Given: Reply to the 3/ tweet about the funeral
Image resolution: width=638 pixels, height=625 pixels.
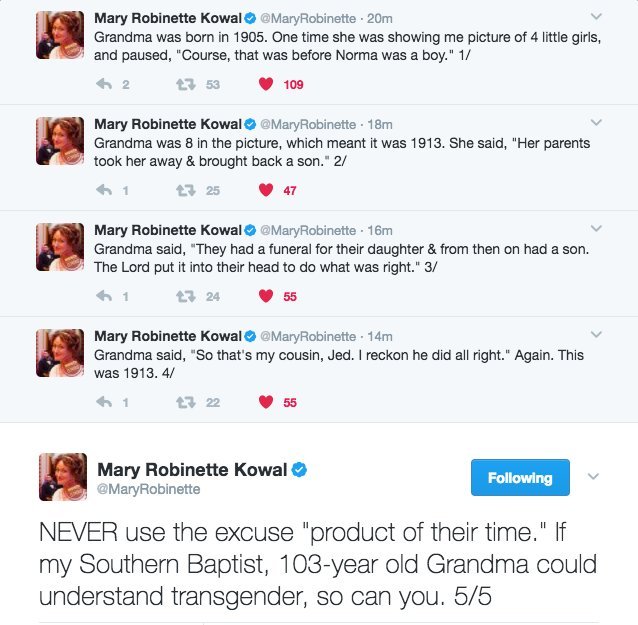Looking at the screenshot, I should pyautogui.click(x=104, y=296).
